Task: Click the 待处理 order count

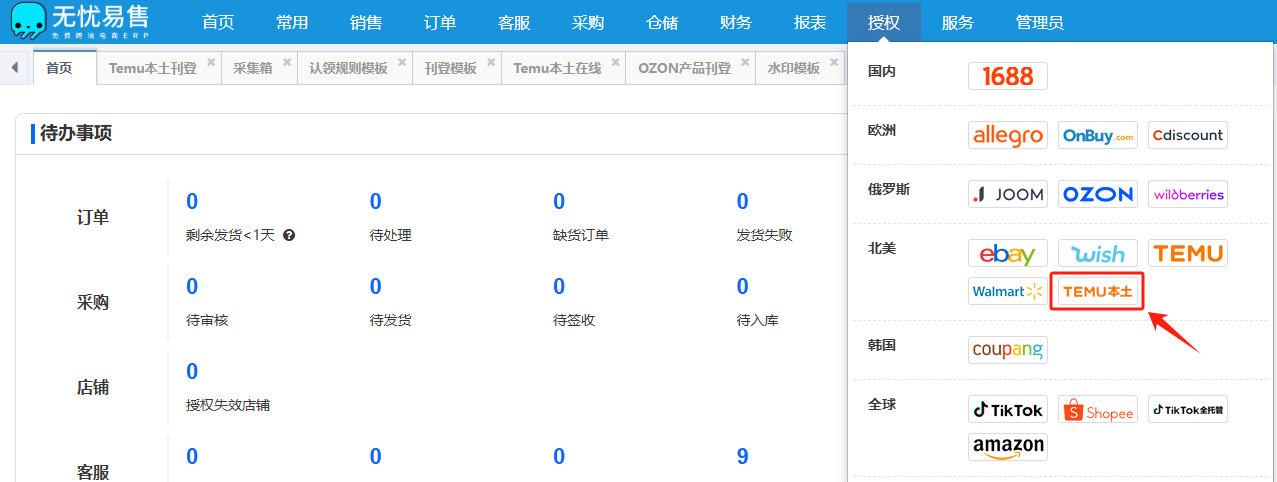Action: pos(376,202)
